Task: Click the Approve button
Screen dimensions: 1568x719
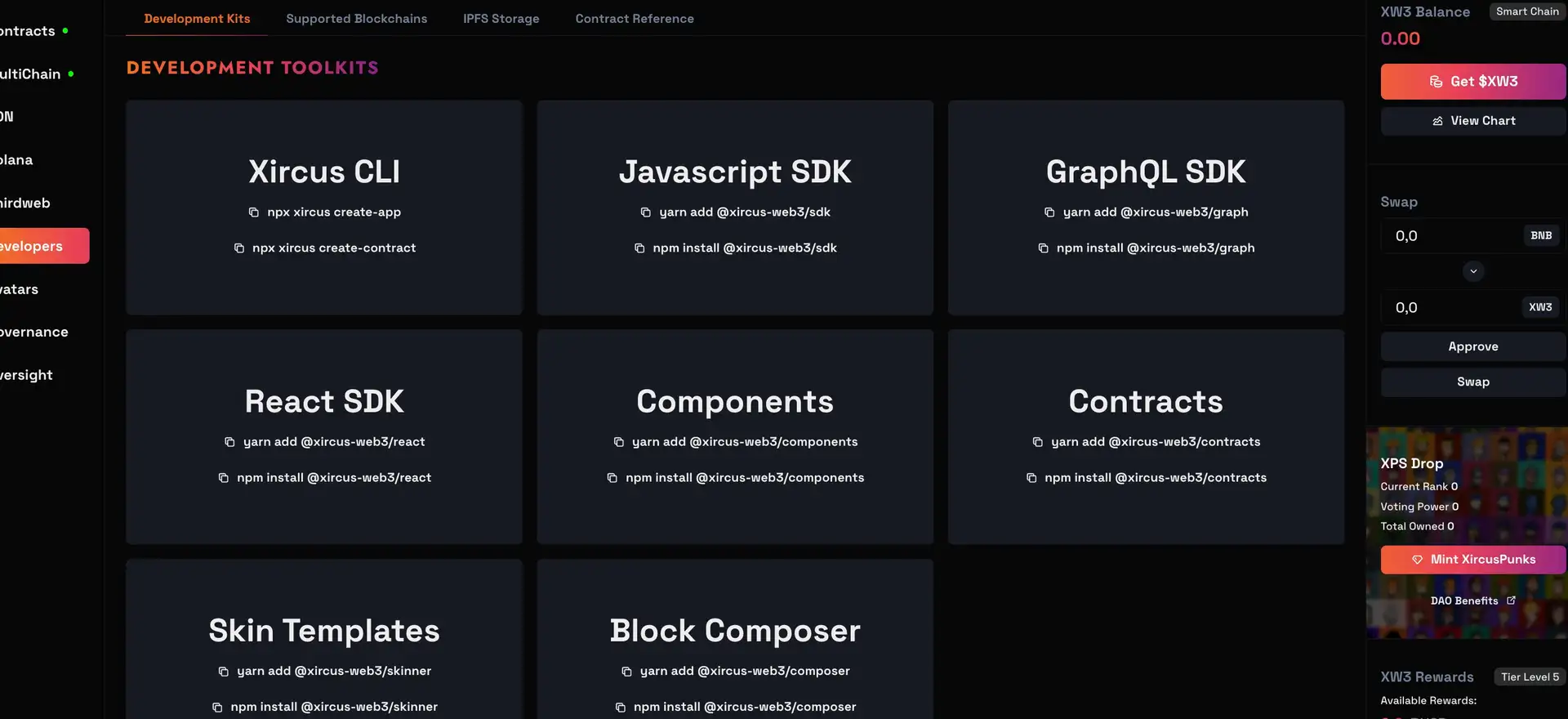Action: pyautogui.click(x=1473, y=346)
